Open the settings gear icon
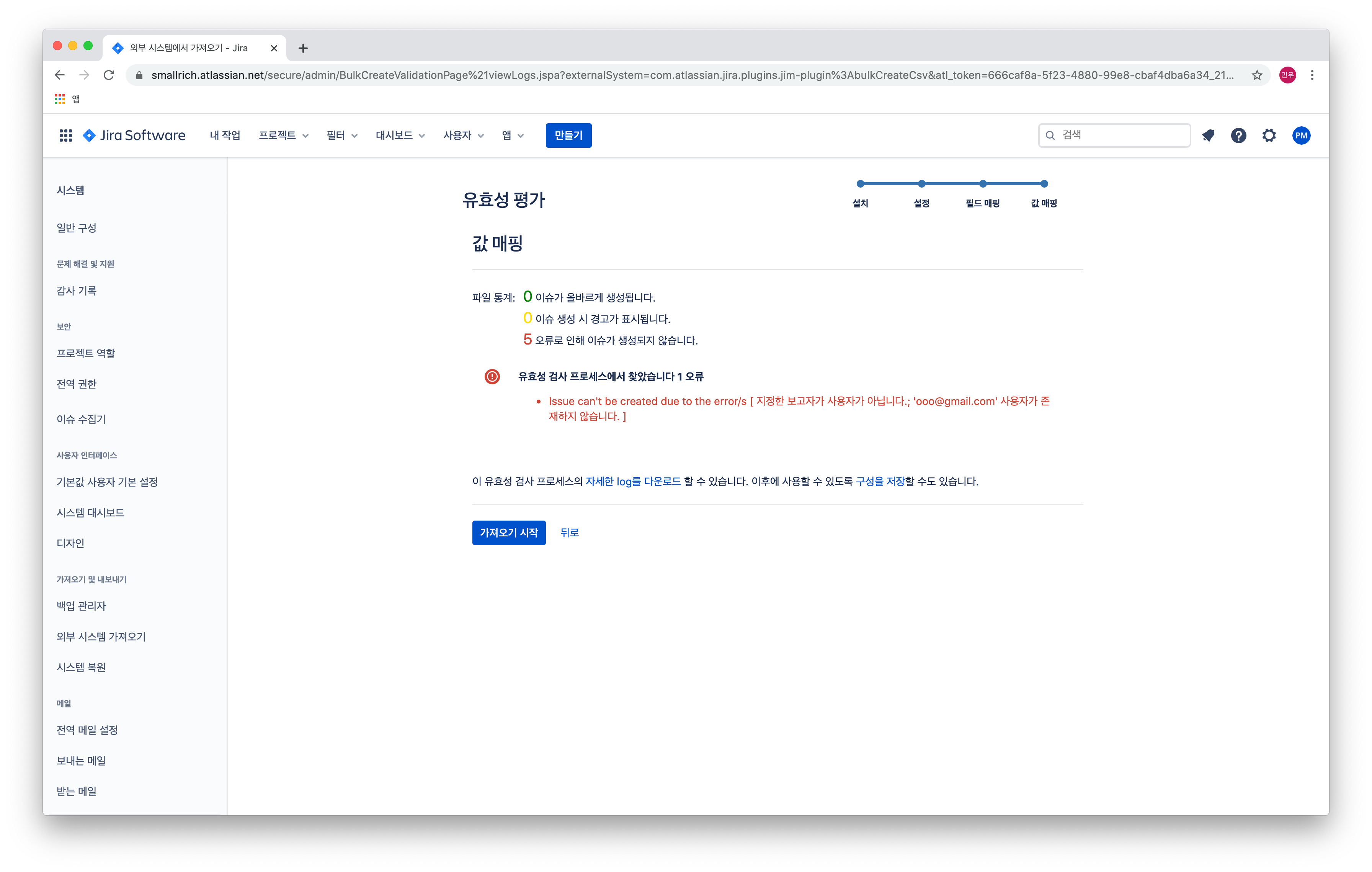The width and height of the screenshot is (1372, 872). click(1269, 136)
